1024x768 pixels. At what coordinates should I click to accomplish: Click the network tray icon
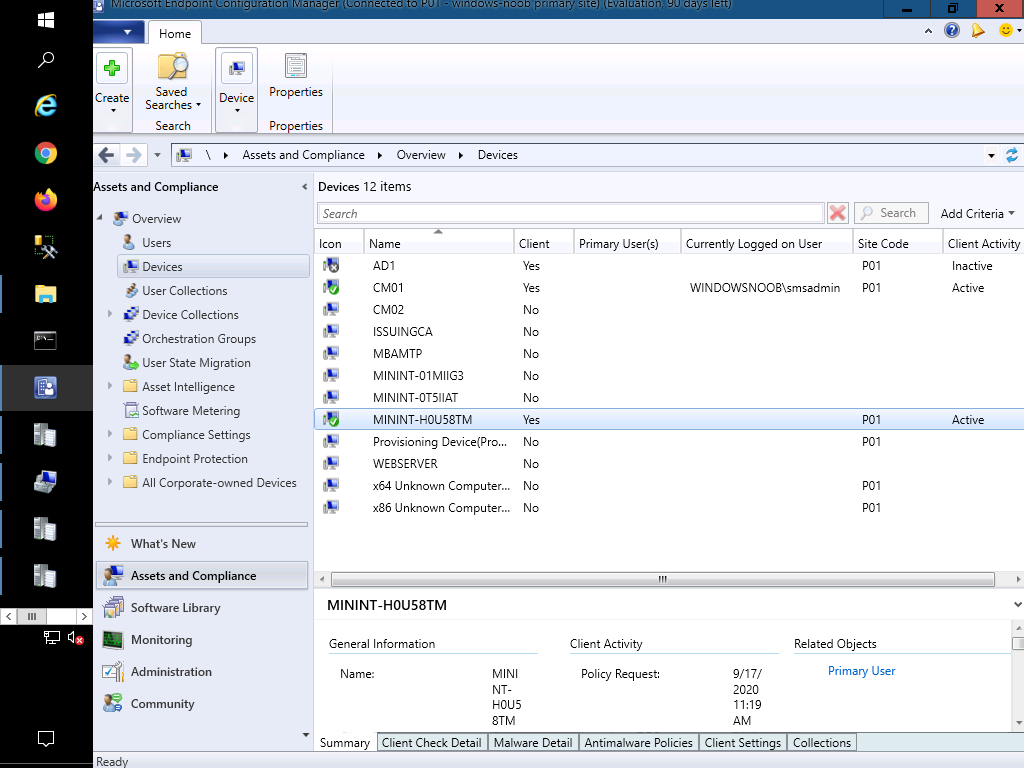[52, 638]
